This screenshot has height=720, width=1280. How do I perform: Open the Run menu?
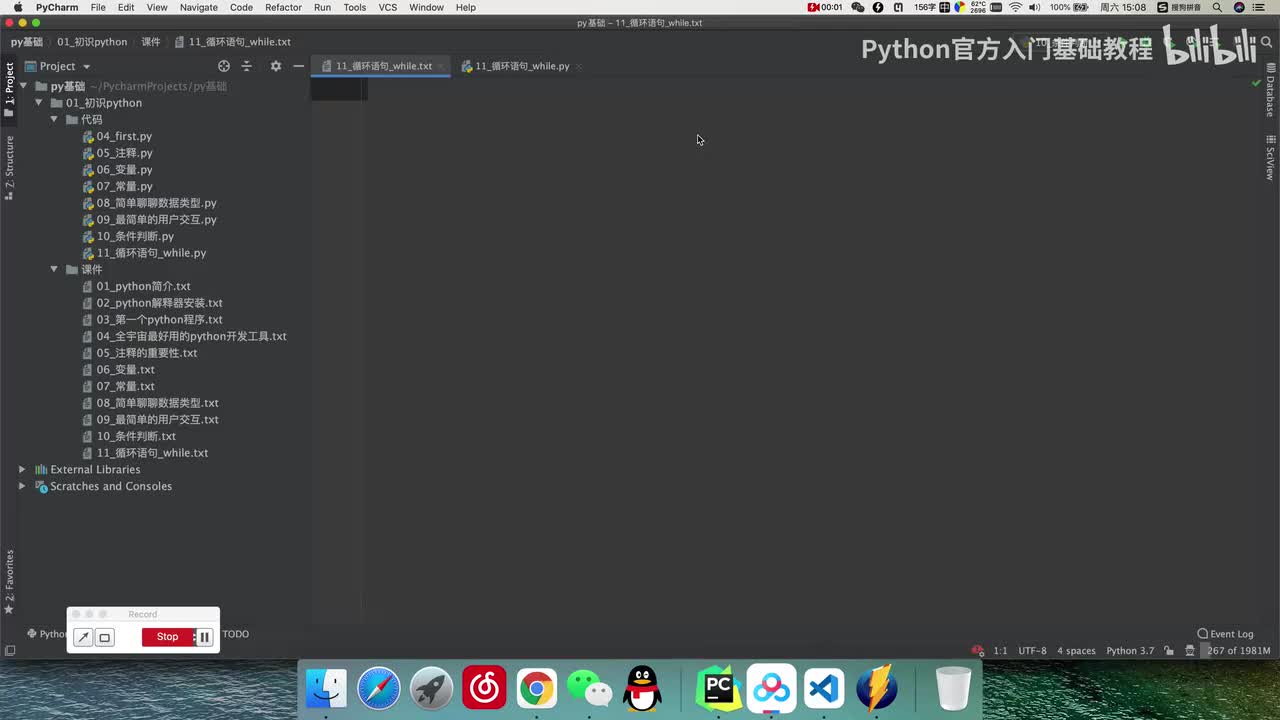pyautogui.click(x=322, y=7)
